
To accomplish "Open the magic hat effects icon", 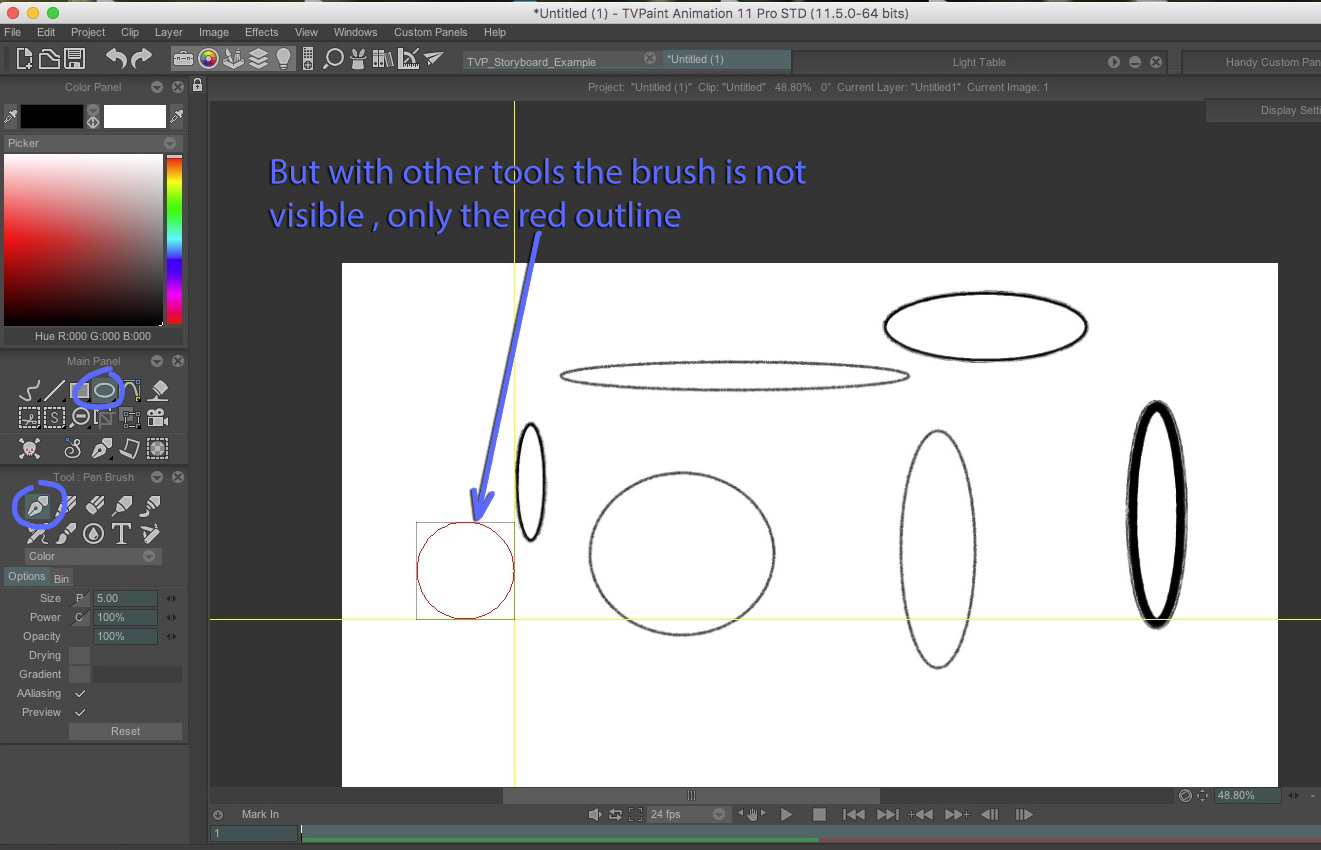I will (359, 59).
